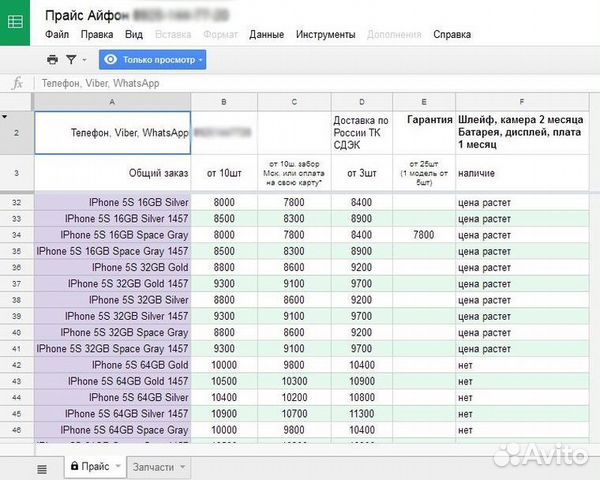Select value 10700 in row 45
This screenshot has height=480, width=600.
pyautogui.click(x=294, y=414)
